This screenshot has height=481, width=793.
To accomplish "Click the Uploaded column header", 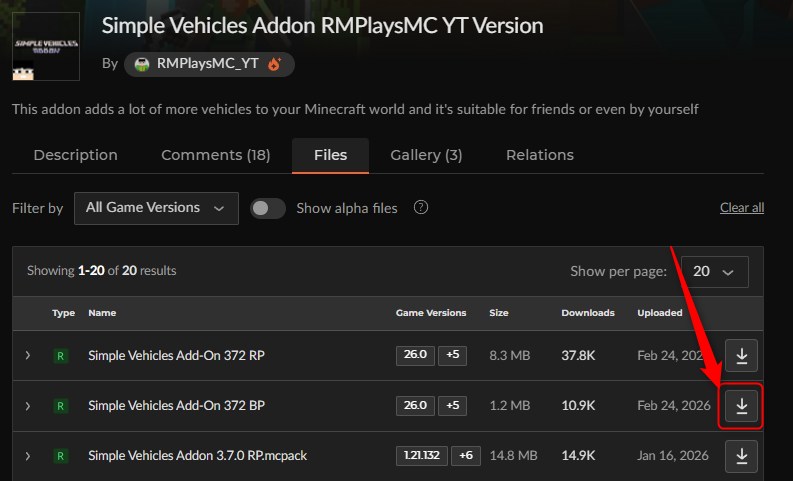I will [x=659, y=313].
